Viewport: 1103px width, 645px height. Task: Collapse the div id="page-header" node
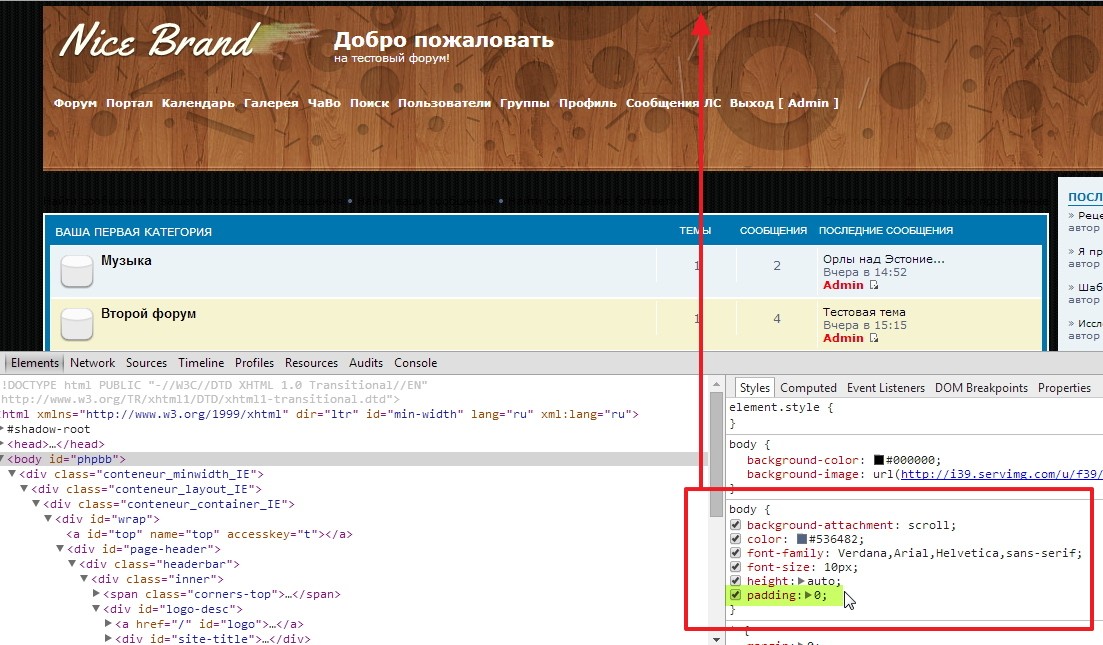(60, 549)
